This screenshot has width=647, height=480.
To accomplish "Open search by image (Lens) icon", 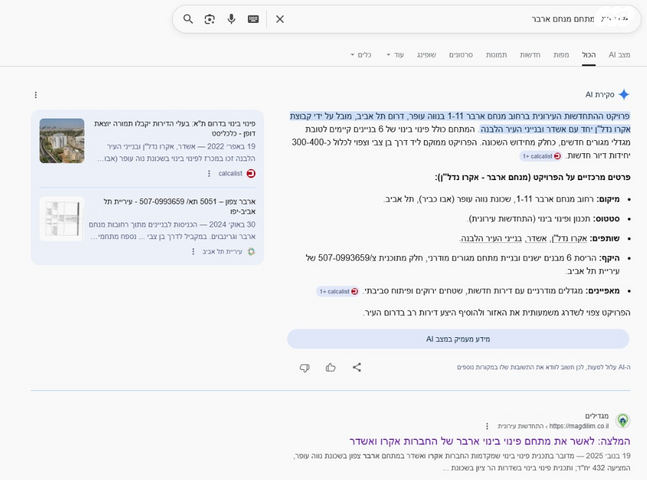I will (210, 19).
